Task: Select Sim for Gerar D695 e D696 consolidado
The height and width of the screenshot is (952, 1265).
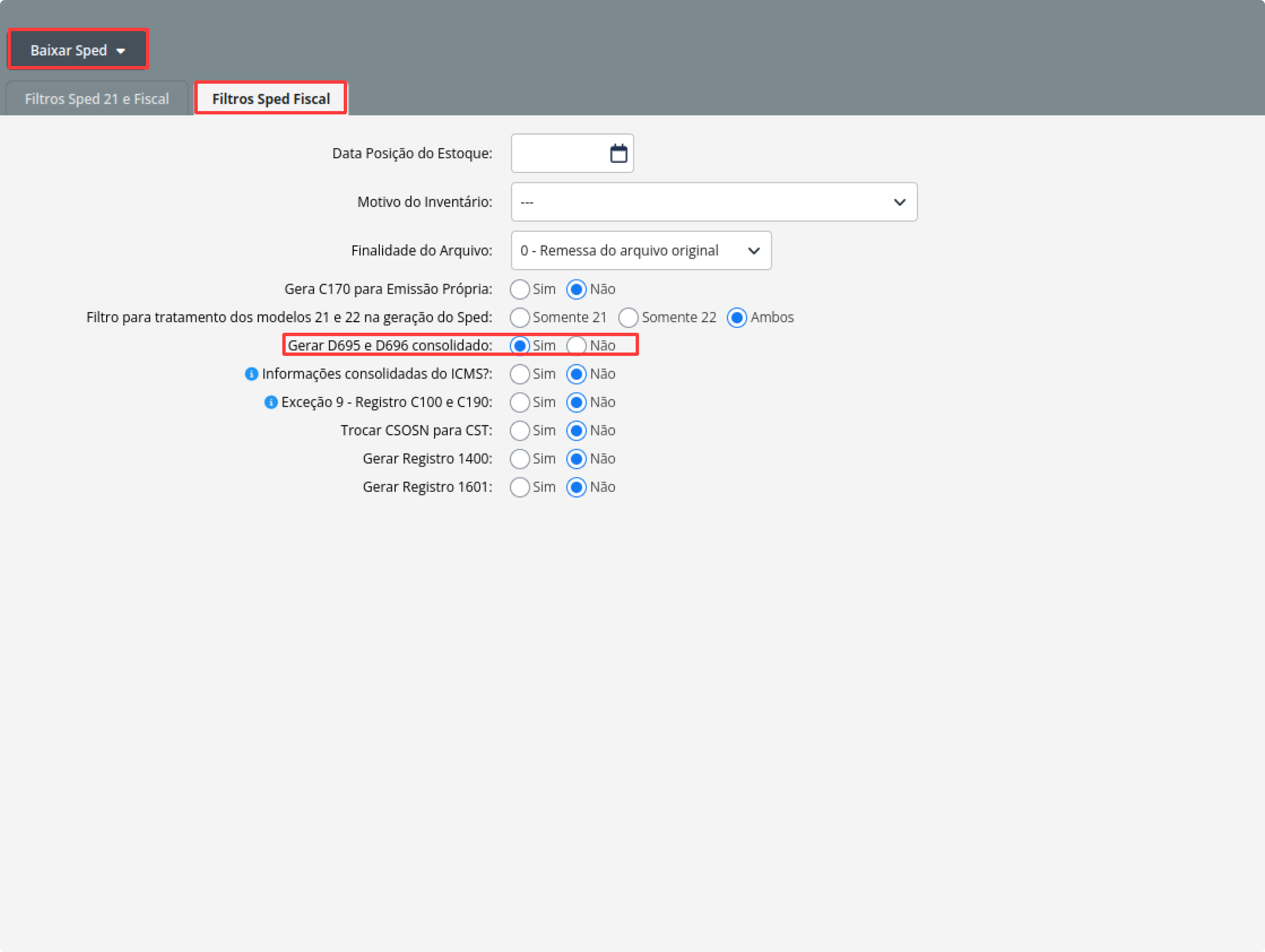Action: pos(520,345)
